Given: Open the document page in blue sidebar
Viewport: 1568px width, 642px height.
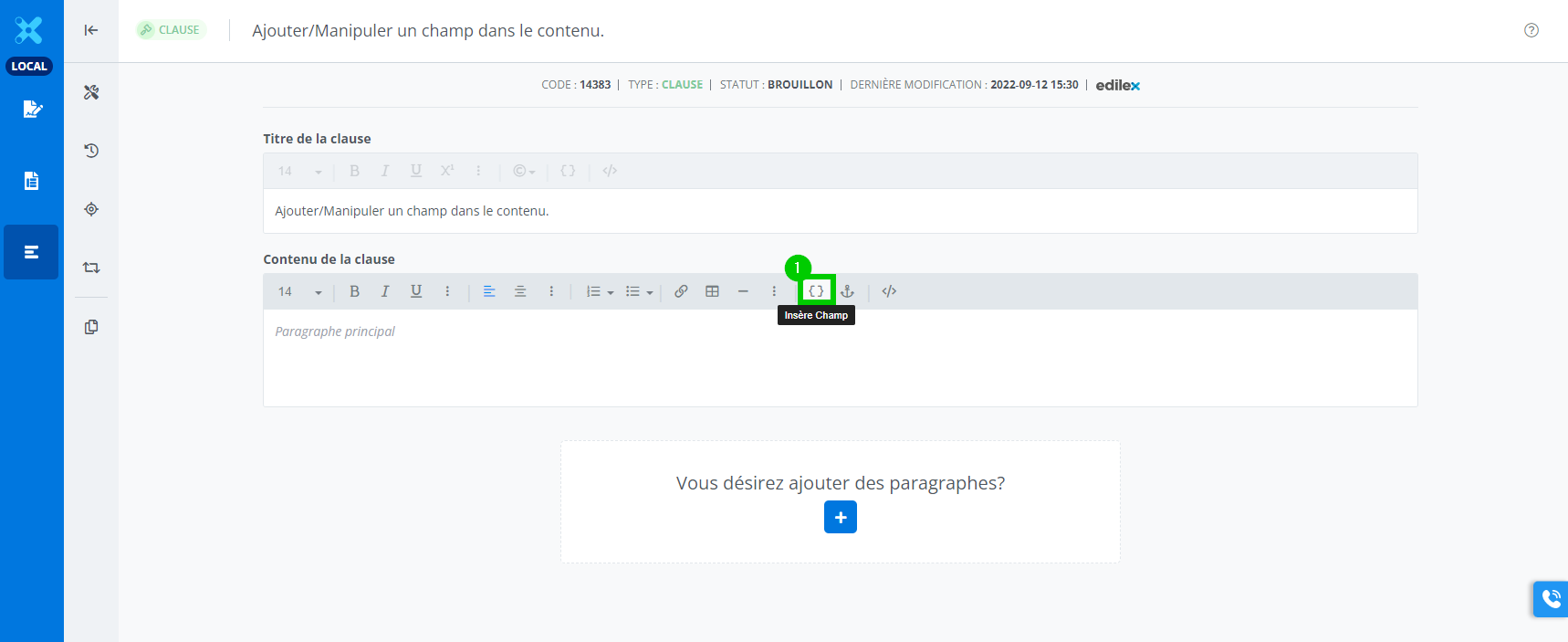Looking at the screenshot, I should 31,181.
